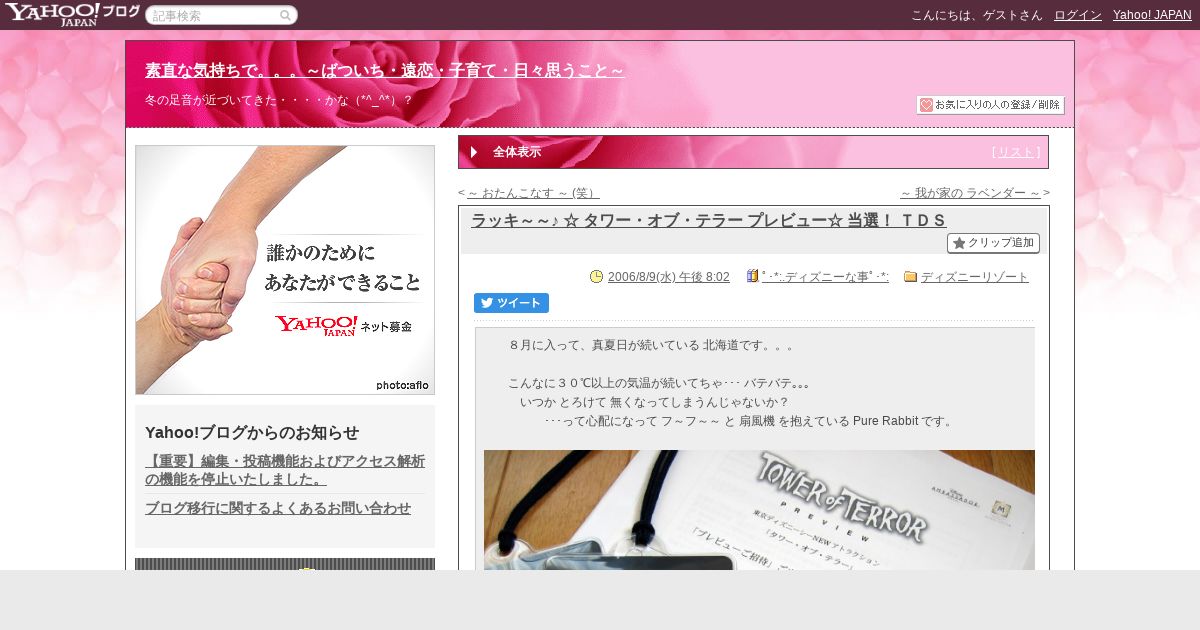This screenshot has width=1200, height=630.
Task: Open the blog title 素直な気持ちで link
Action: tap(385, 71)
